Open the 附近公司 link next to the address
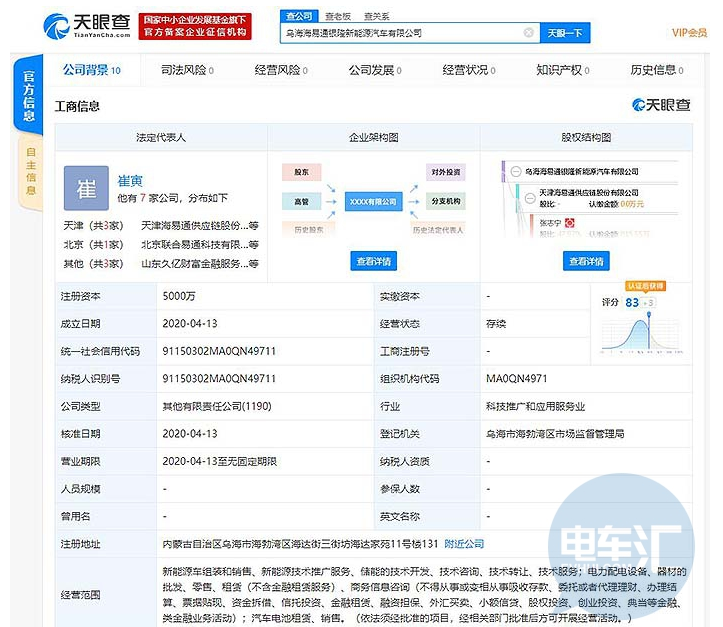 coord(464,544)
